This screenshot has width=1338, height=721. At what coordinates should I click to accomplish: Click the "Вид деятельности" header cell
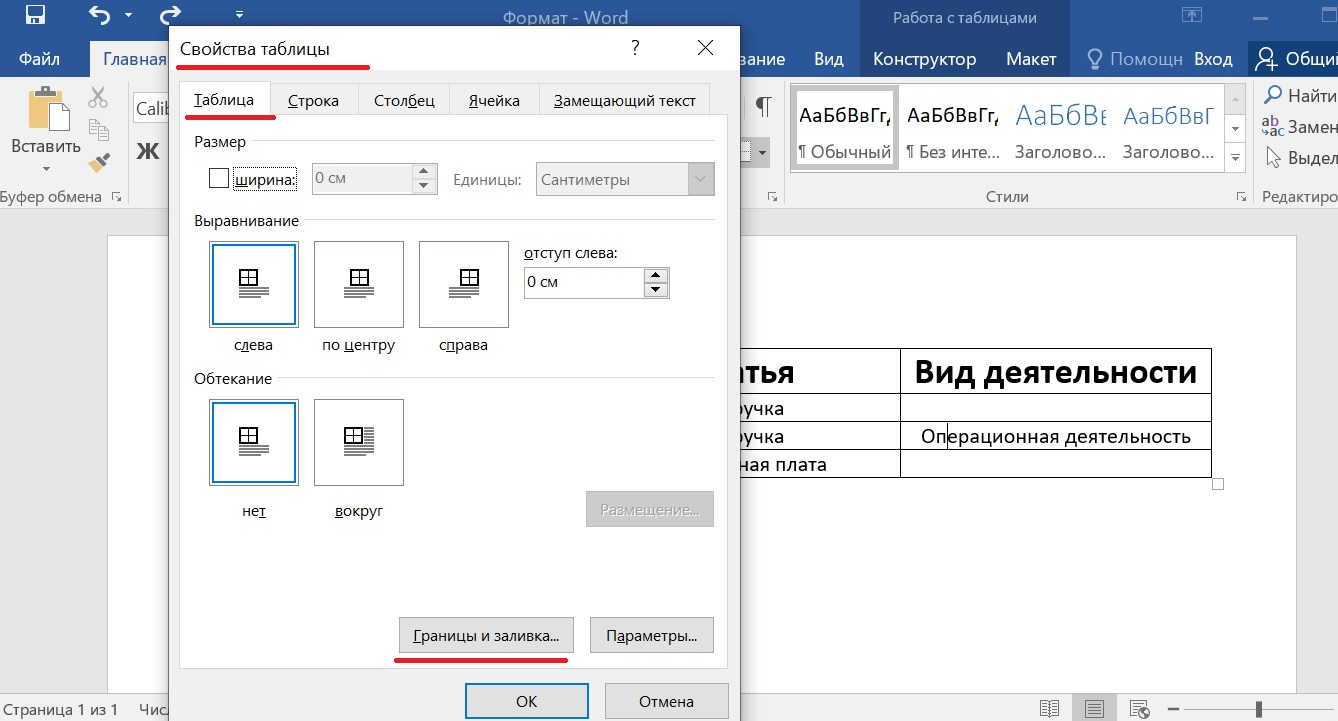(x=1056, y=372)
